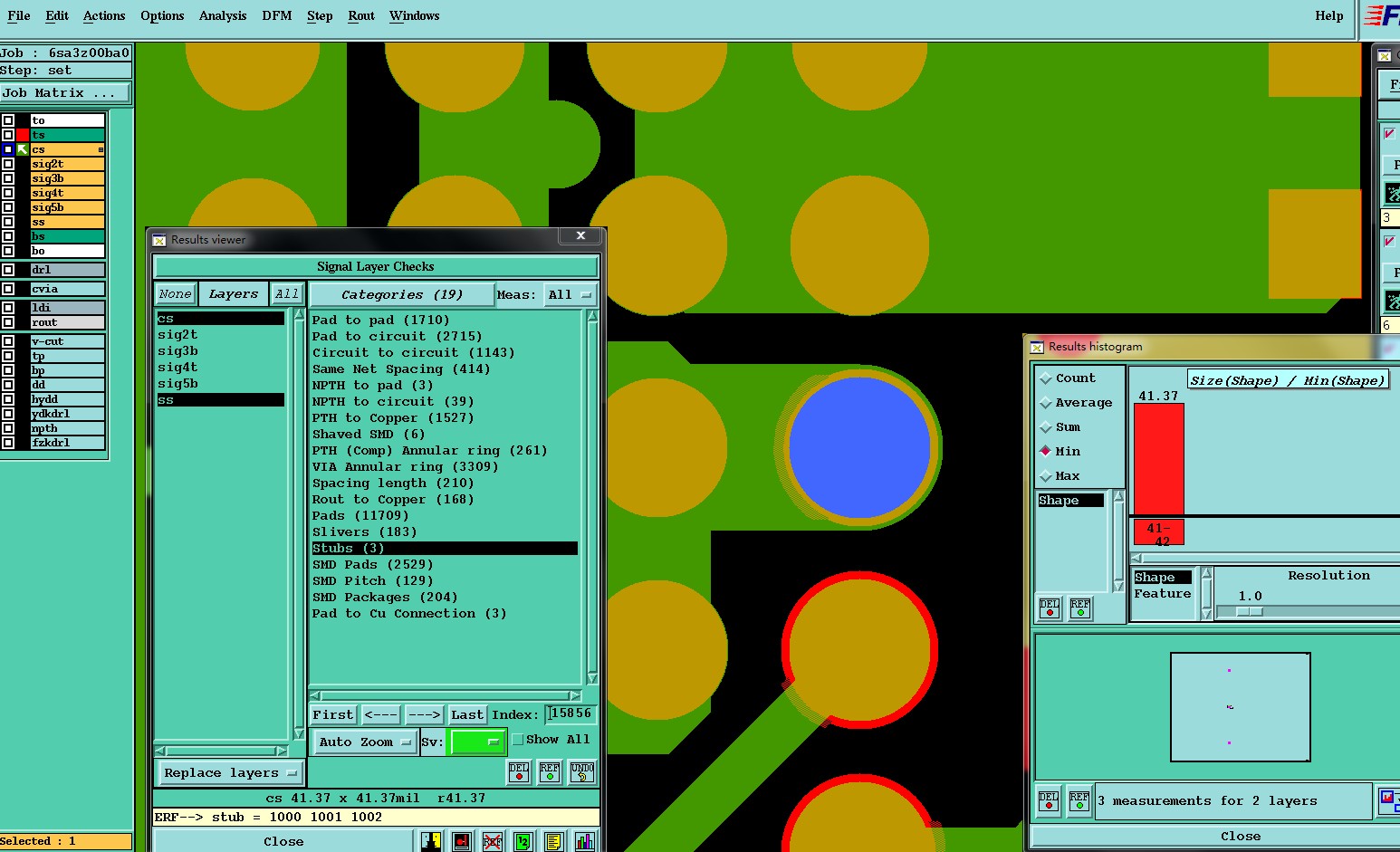Click scroll-down arrow of Shape/Feature list
Viewport: 1400px width, 852px height.
[1206, 614]
